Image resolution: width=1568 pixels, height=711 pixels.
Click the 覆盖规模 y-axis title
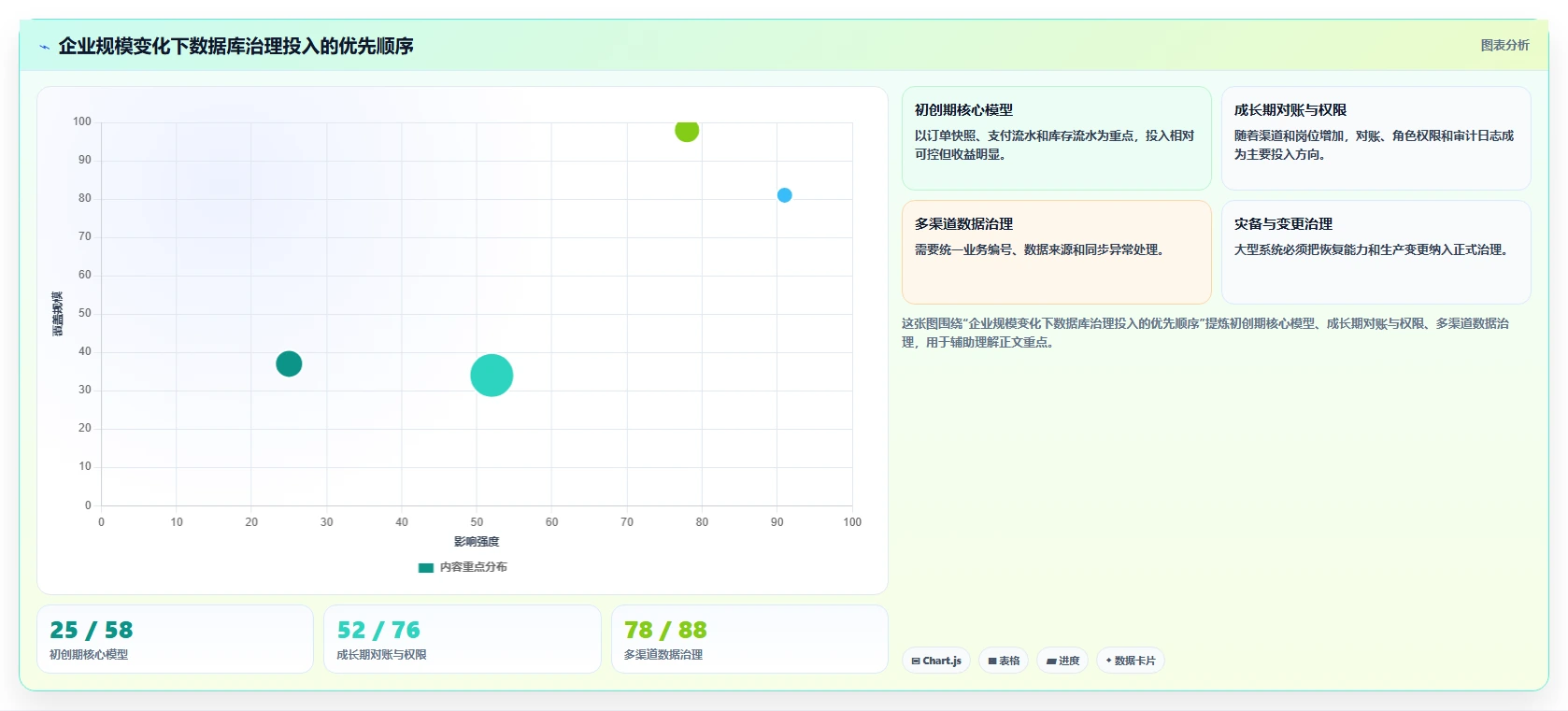click(x=58, y=314)
